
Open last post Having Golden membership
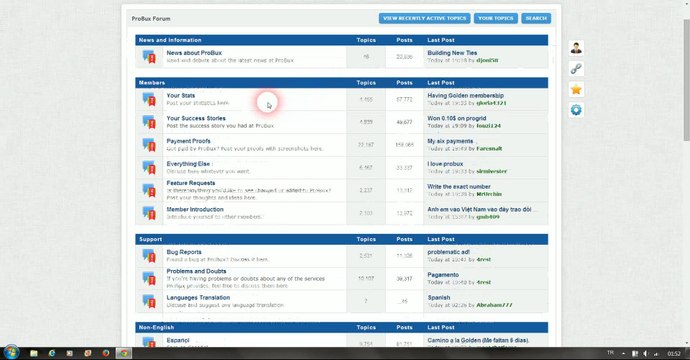[466, 96]
